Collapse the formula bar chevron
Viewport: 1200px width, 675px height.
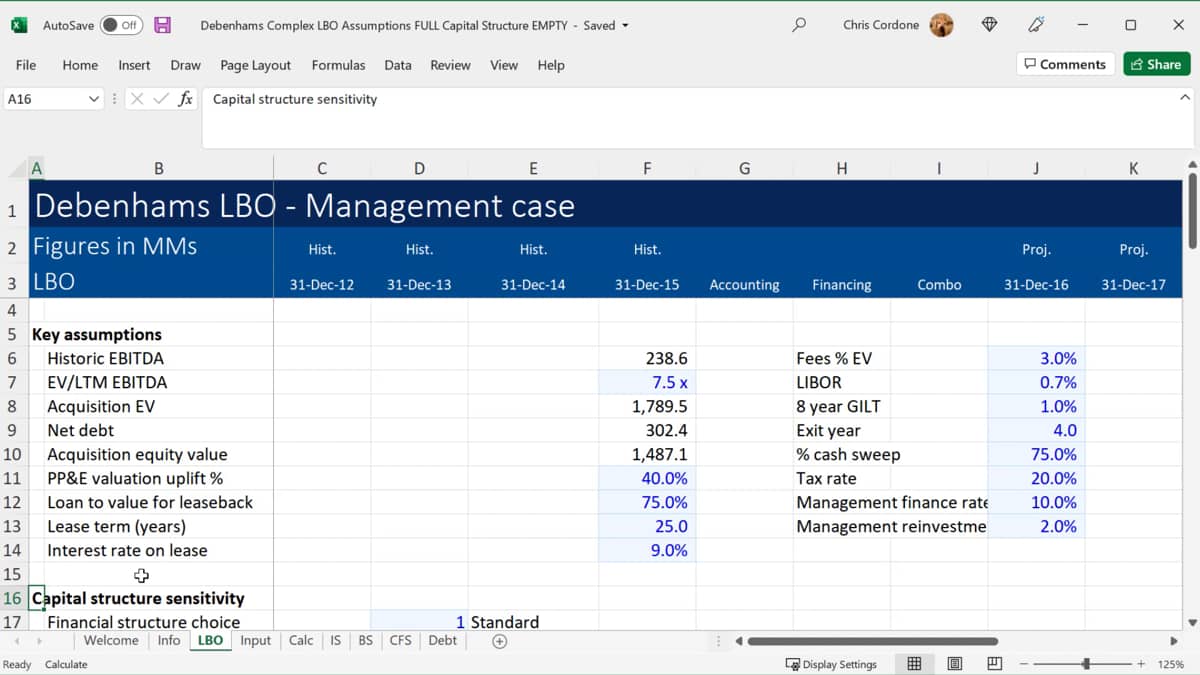(1185, 98)
